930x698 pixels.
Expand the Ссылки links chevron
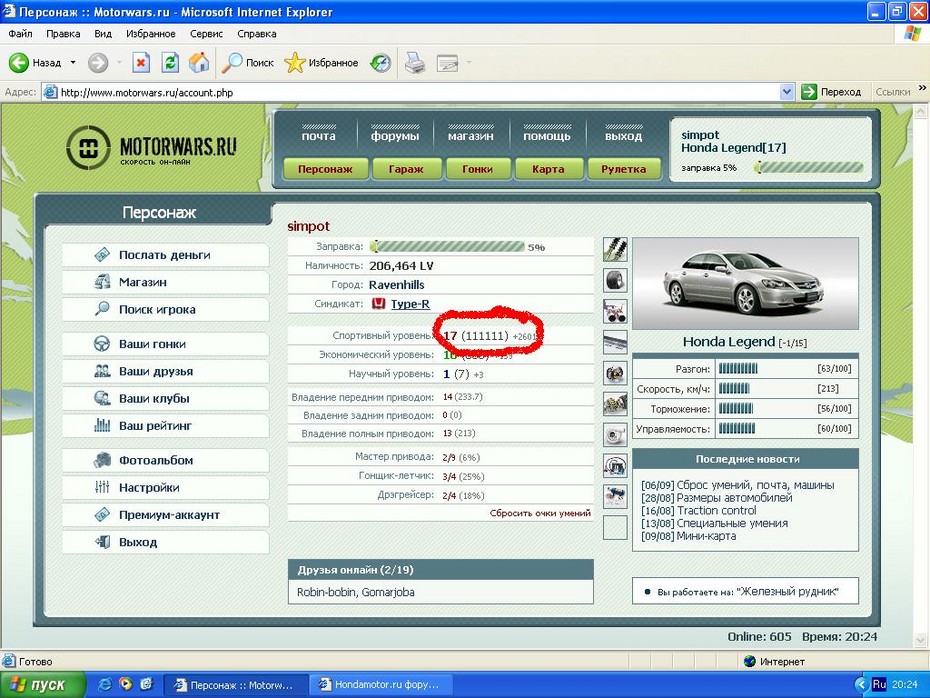point(922,88)
